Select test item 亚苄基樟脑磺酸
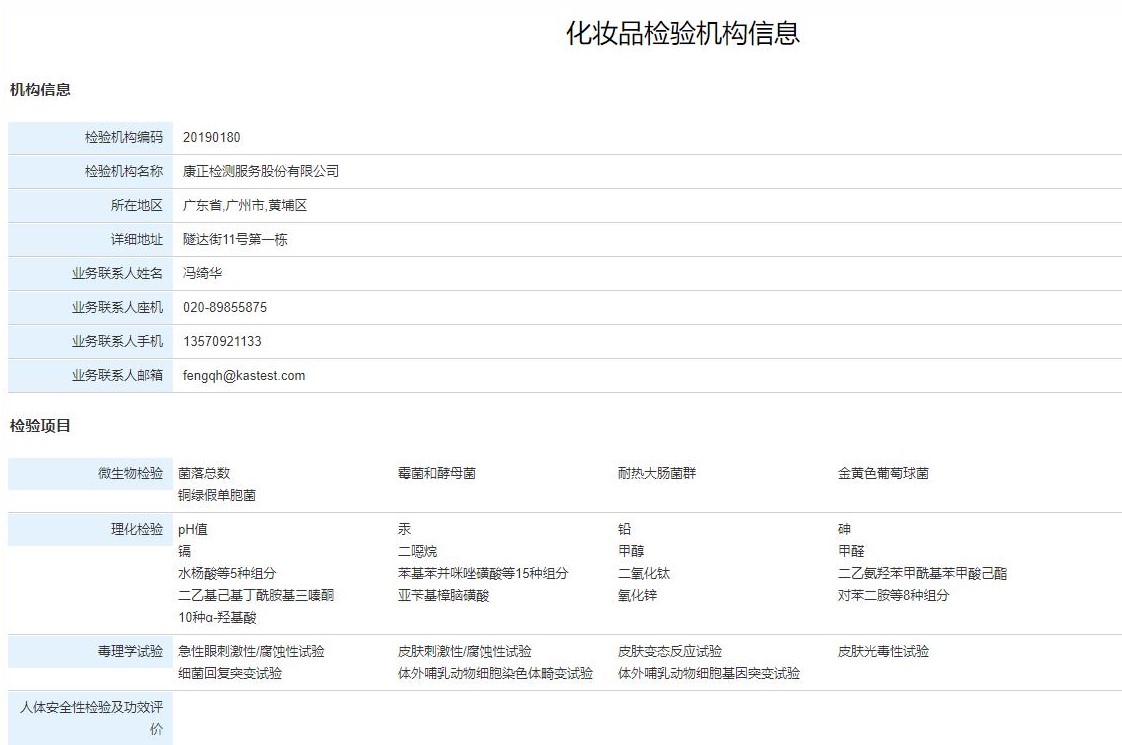This screenshot has height=745, width=1122. coord(444,595)
